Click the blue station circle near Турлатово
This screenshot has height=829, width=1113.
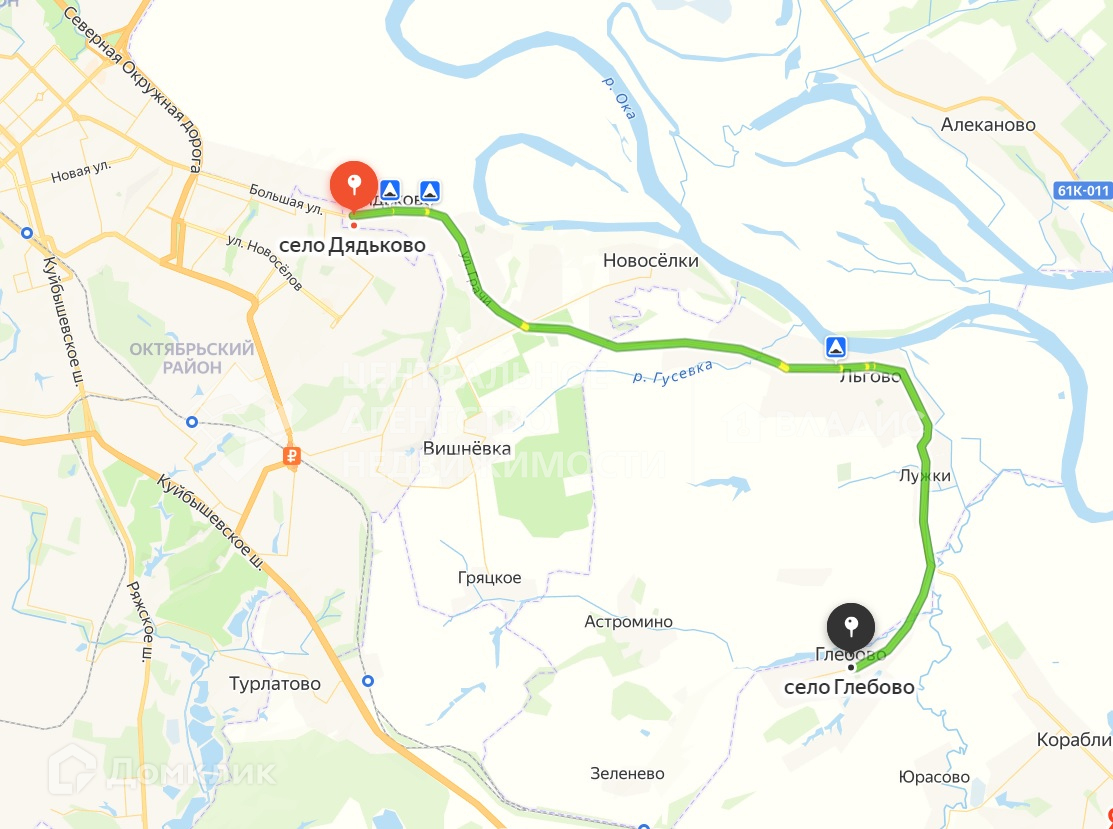tap(368, 681)
